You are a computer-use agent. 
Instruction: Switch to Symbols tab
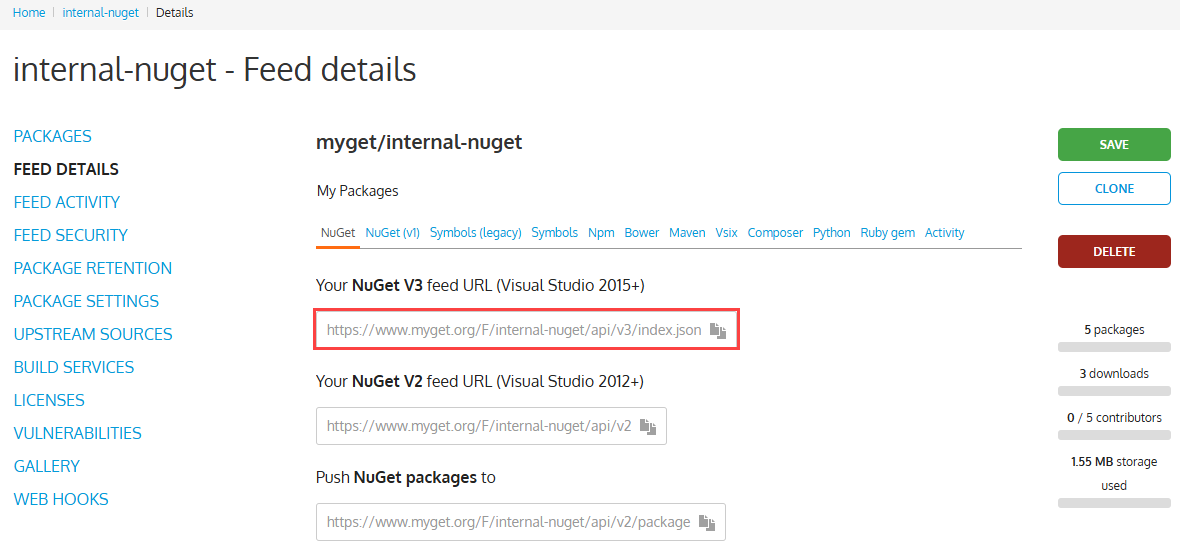tap(555, 233)
